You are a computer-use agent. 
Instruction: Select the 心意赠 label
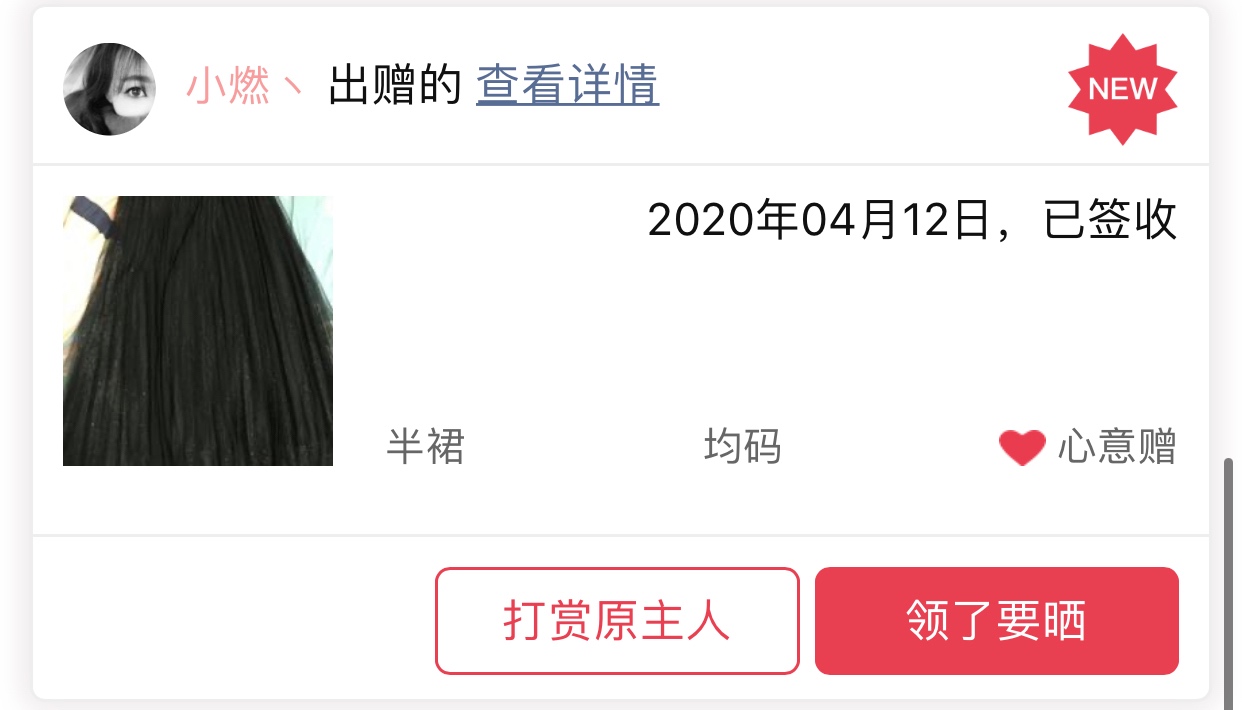[x=1117, y=447]
